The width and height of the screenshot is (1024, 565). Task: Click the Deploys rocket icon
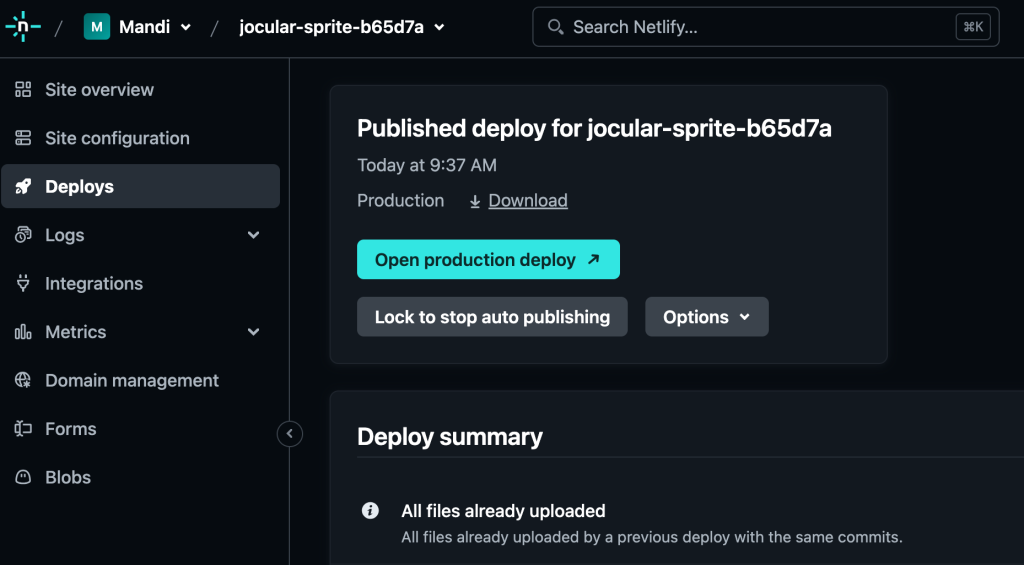(23, 187)
